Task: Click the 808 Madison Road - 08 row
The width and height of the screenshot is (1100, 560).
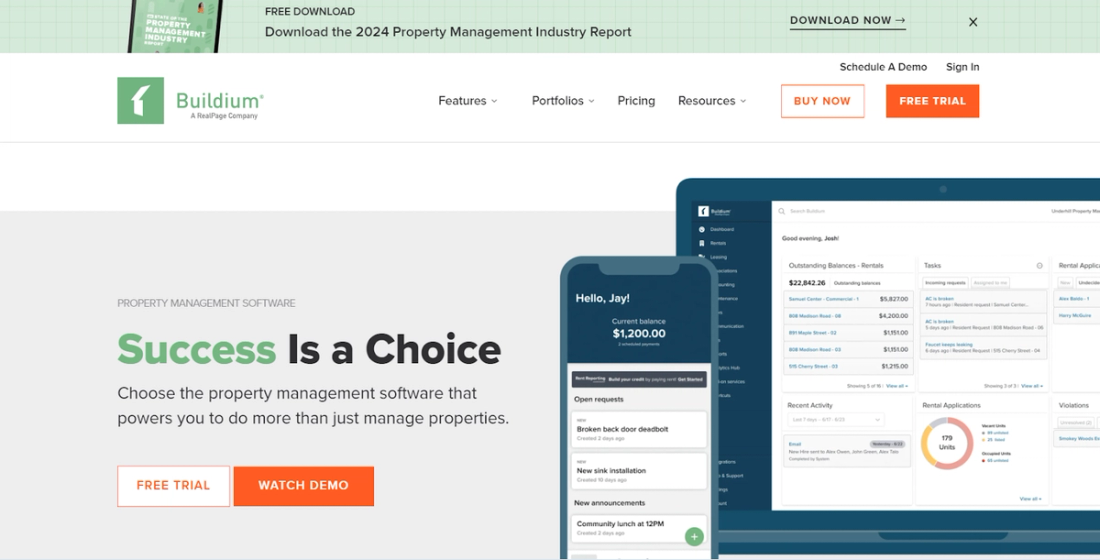Action: click(848, 316)
